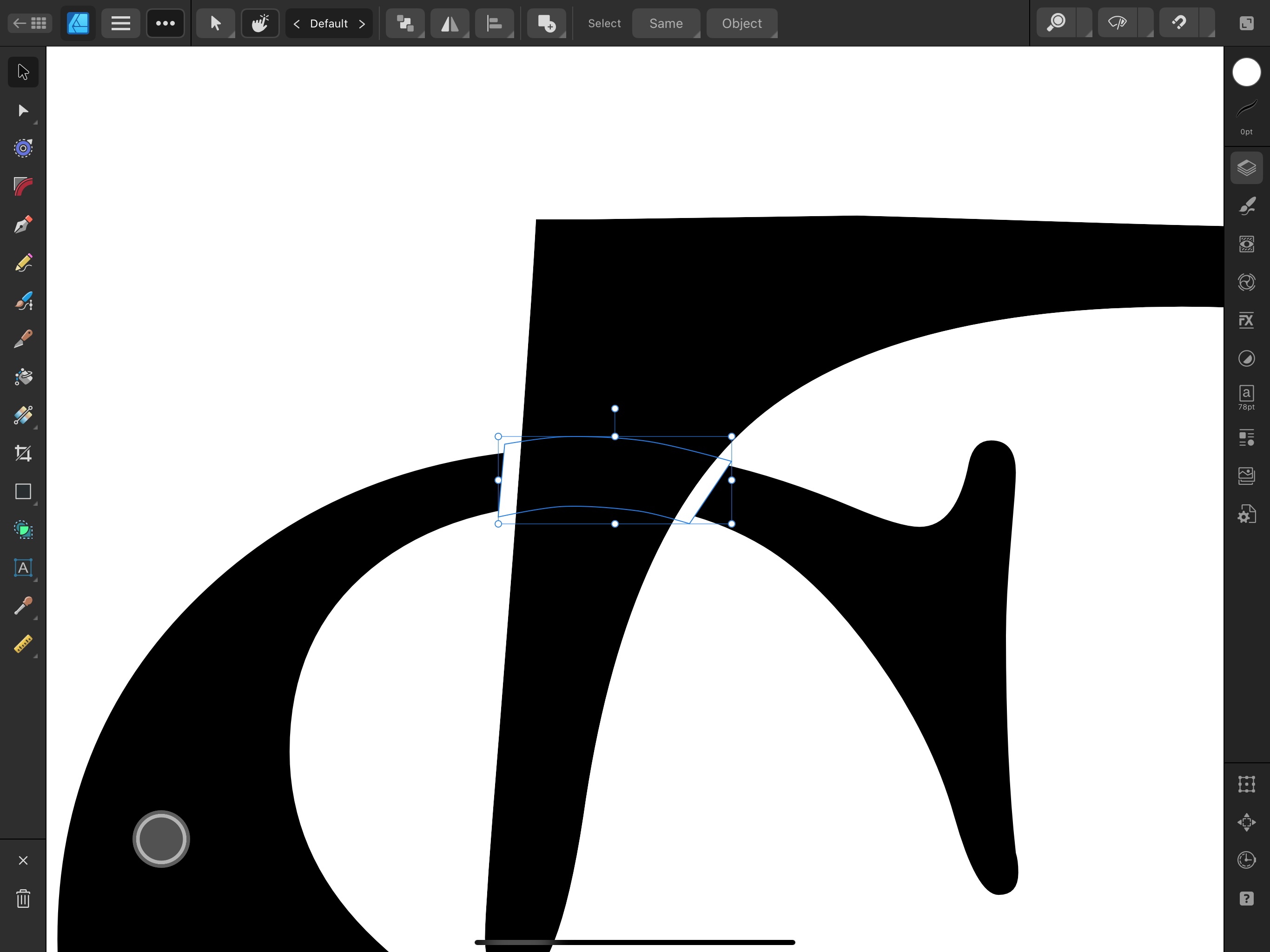Screen dimensions: 1270x952
Task: Toggle the preview mode eye button
Action: 1117,23
